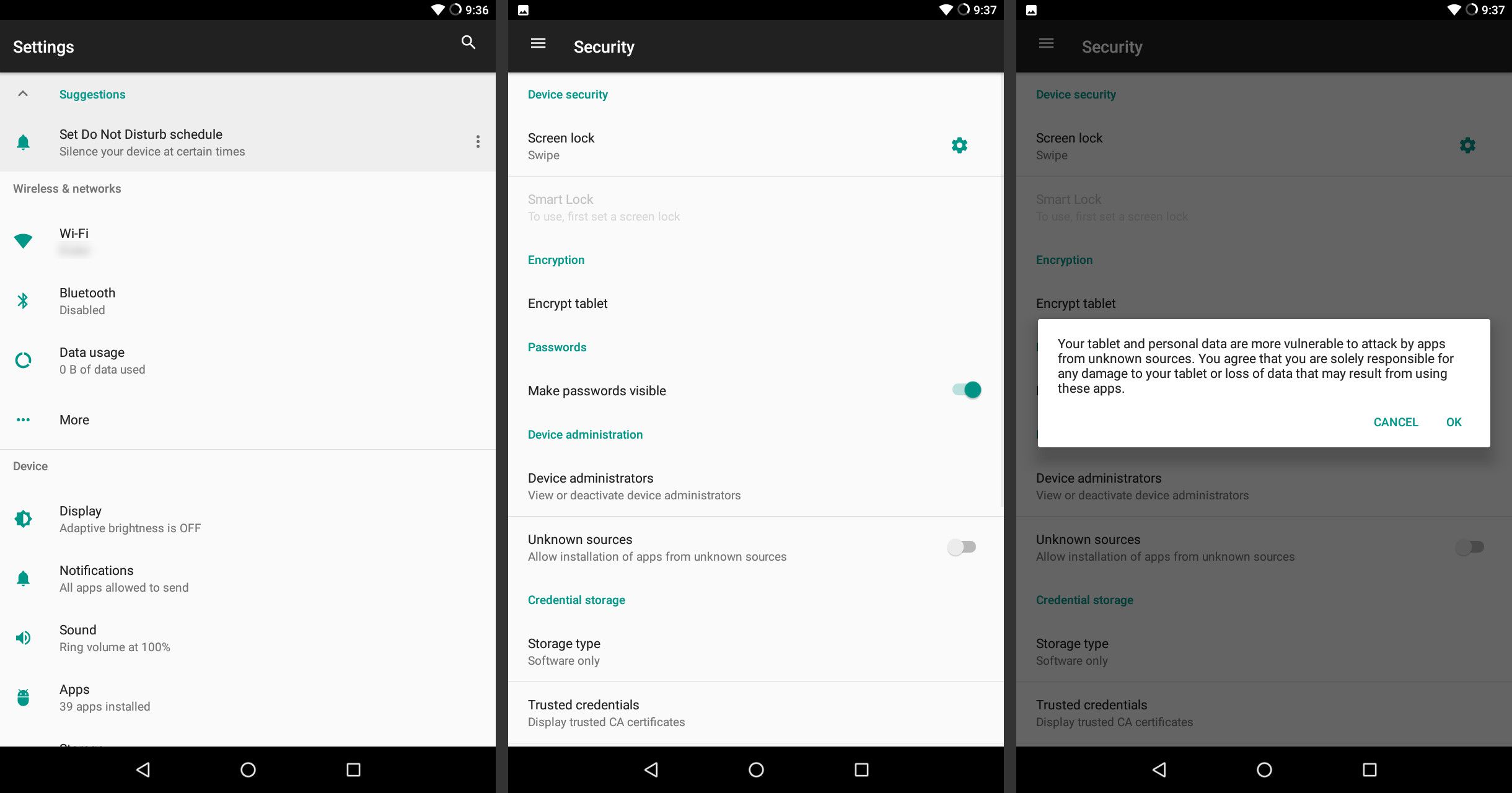Enable the Unknown sources toggle

tap(962, 546)
